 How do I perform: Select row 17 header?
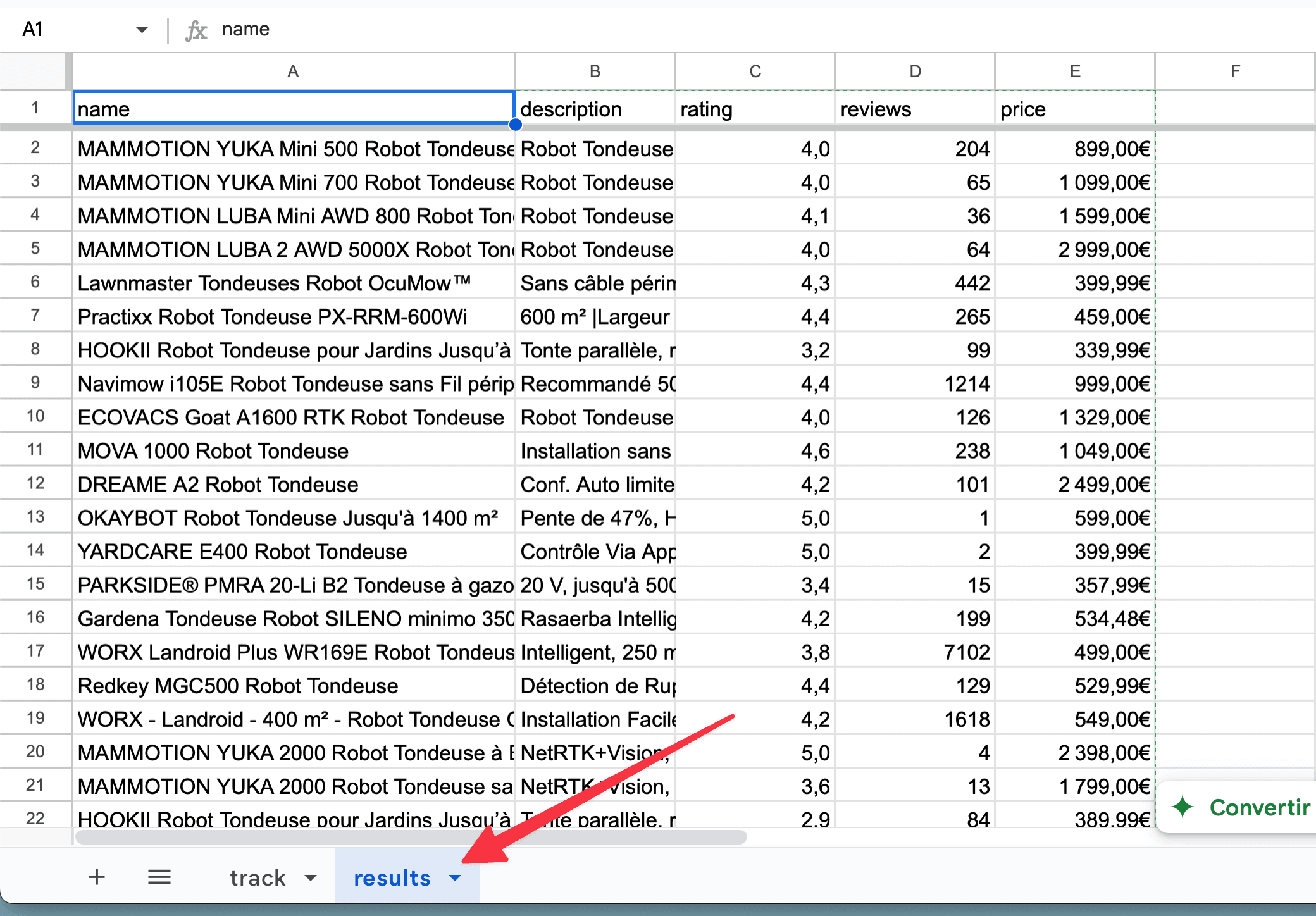pyautogui.click(x=35, y=651)
